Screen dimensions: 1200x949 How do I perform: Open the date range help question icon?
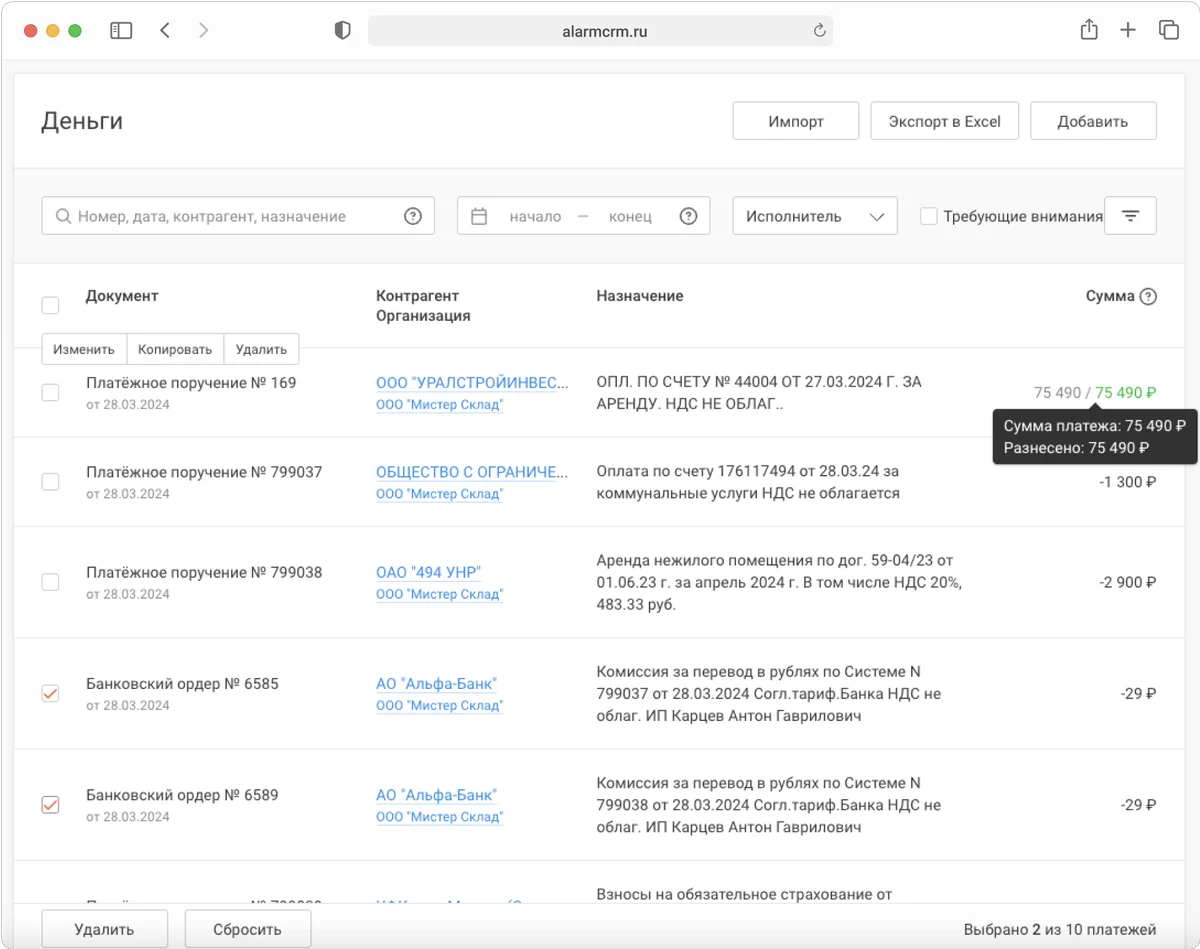[x=688, y=216]
